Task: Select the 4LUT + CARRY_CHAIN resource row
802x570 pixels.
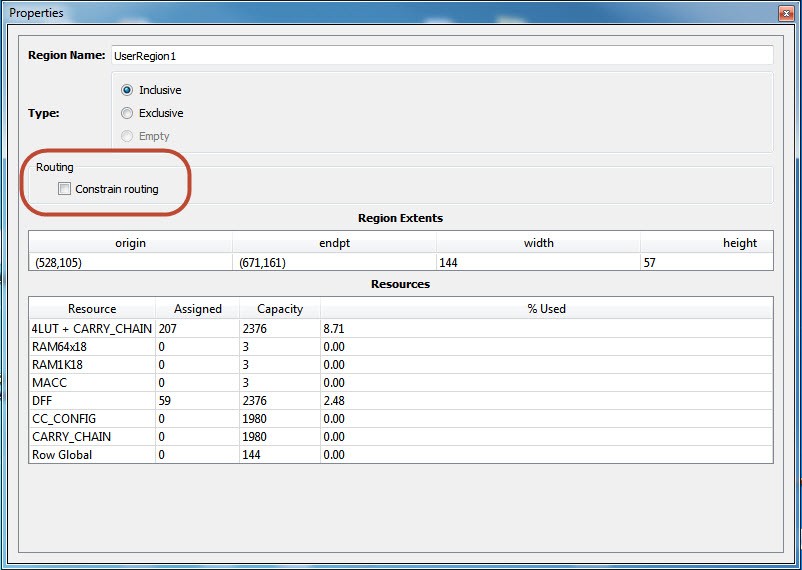Action: click(x=92, y=328)
